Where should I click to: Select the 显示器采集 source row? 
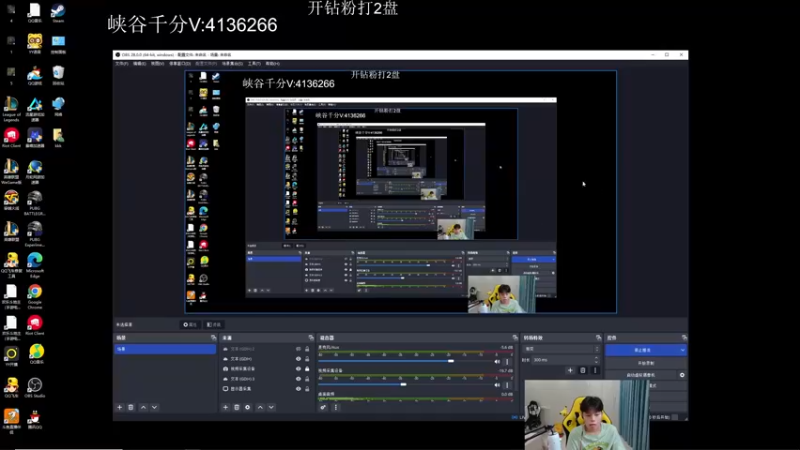pos(265,389)
